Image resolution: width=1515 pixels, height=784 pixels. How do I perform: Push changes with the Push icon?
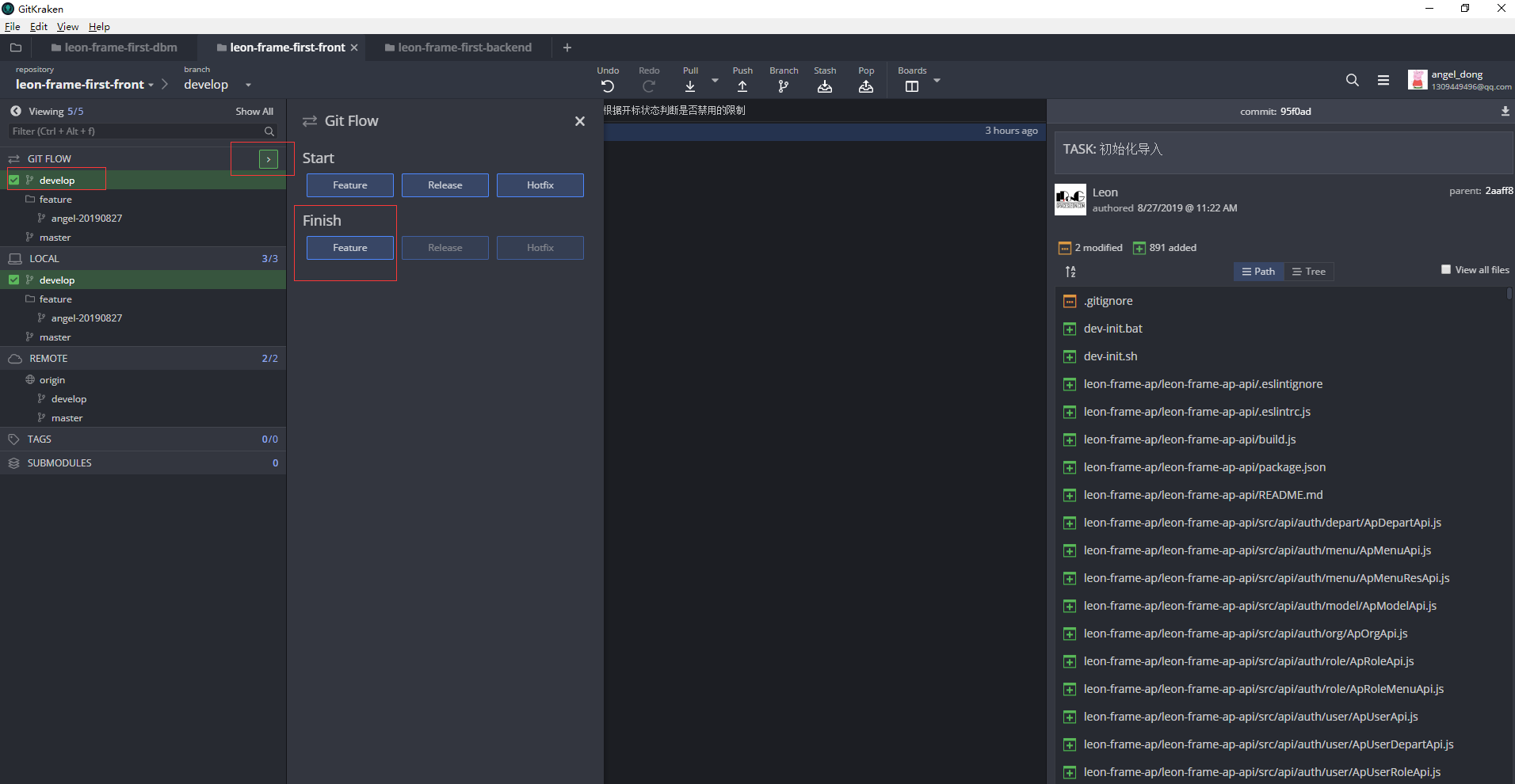pos(742,86)
